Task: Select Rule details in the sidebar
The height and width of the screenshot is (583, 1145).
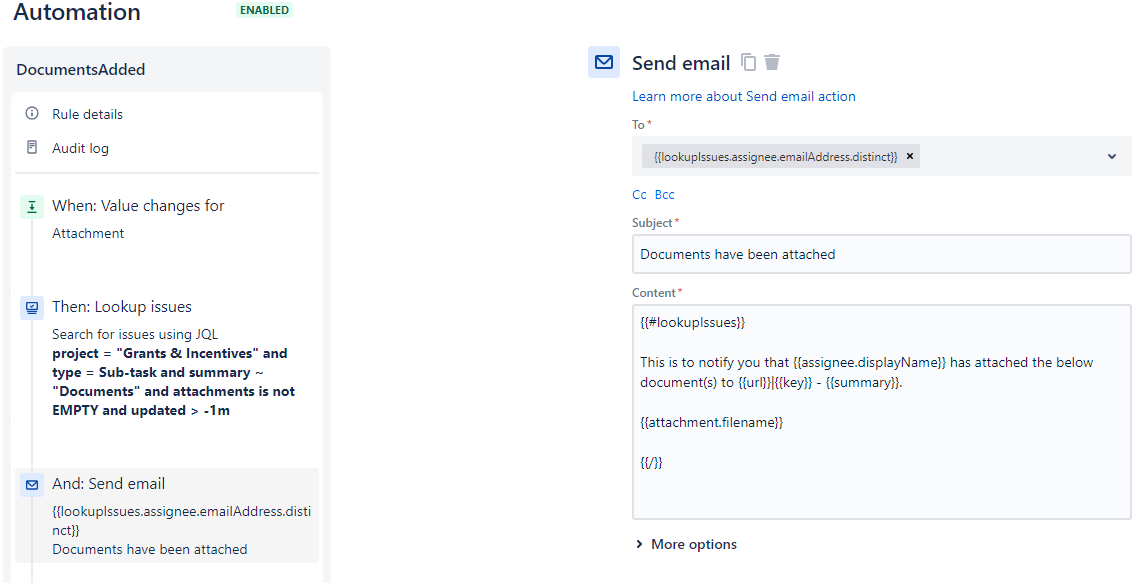Action: 89,113
